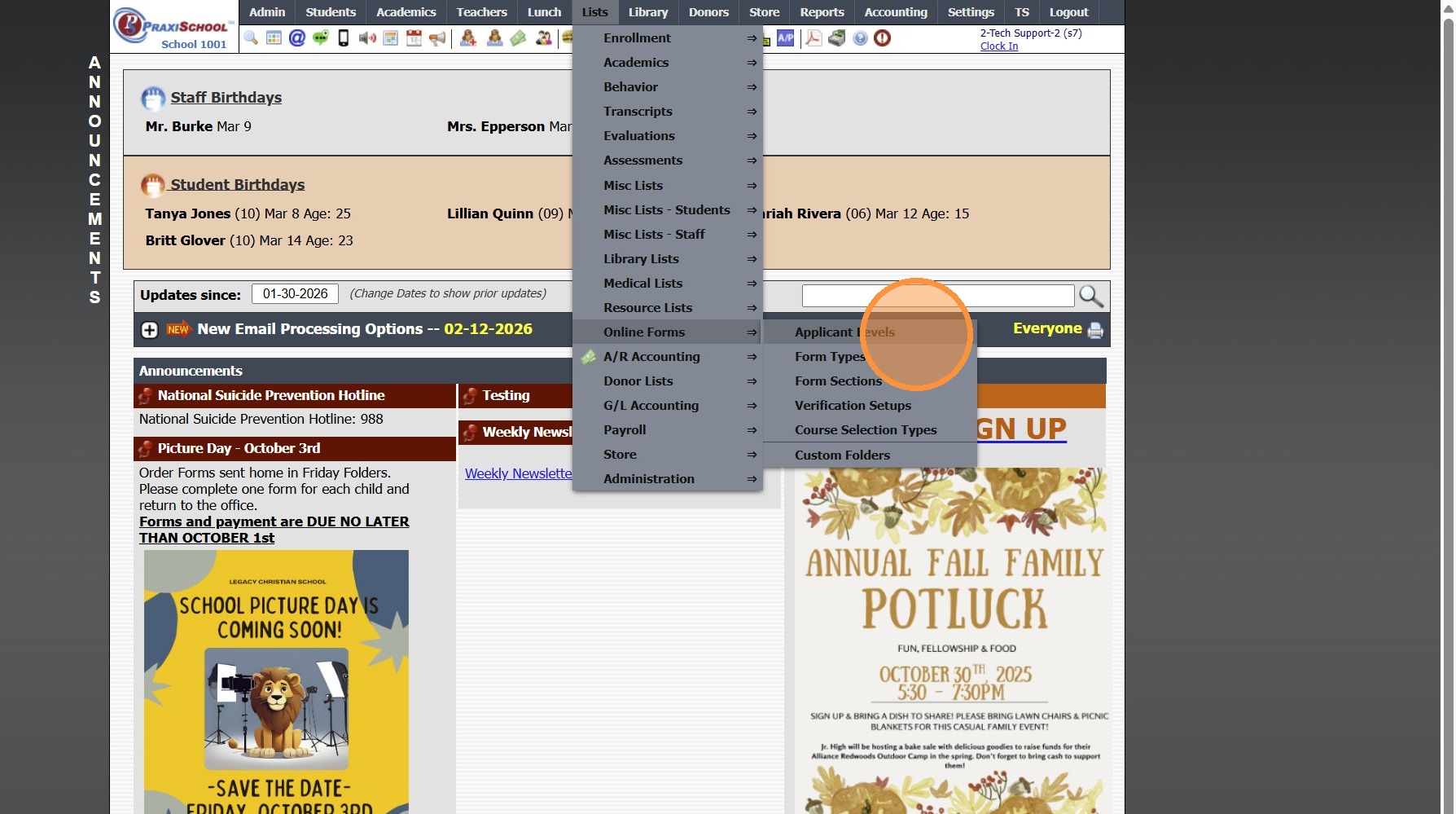Image resolution: width=1456 pixels, height=814 pixels.
Task: Click the green money bills toolbar icon
Action: [x=519, y=38]
